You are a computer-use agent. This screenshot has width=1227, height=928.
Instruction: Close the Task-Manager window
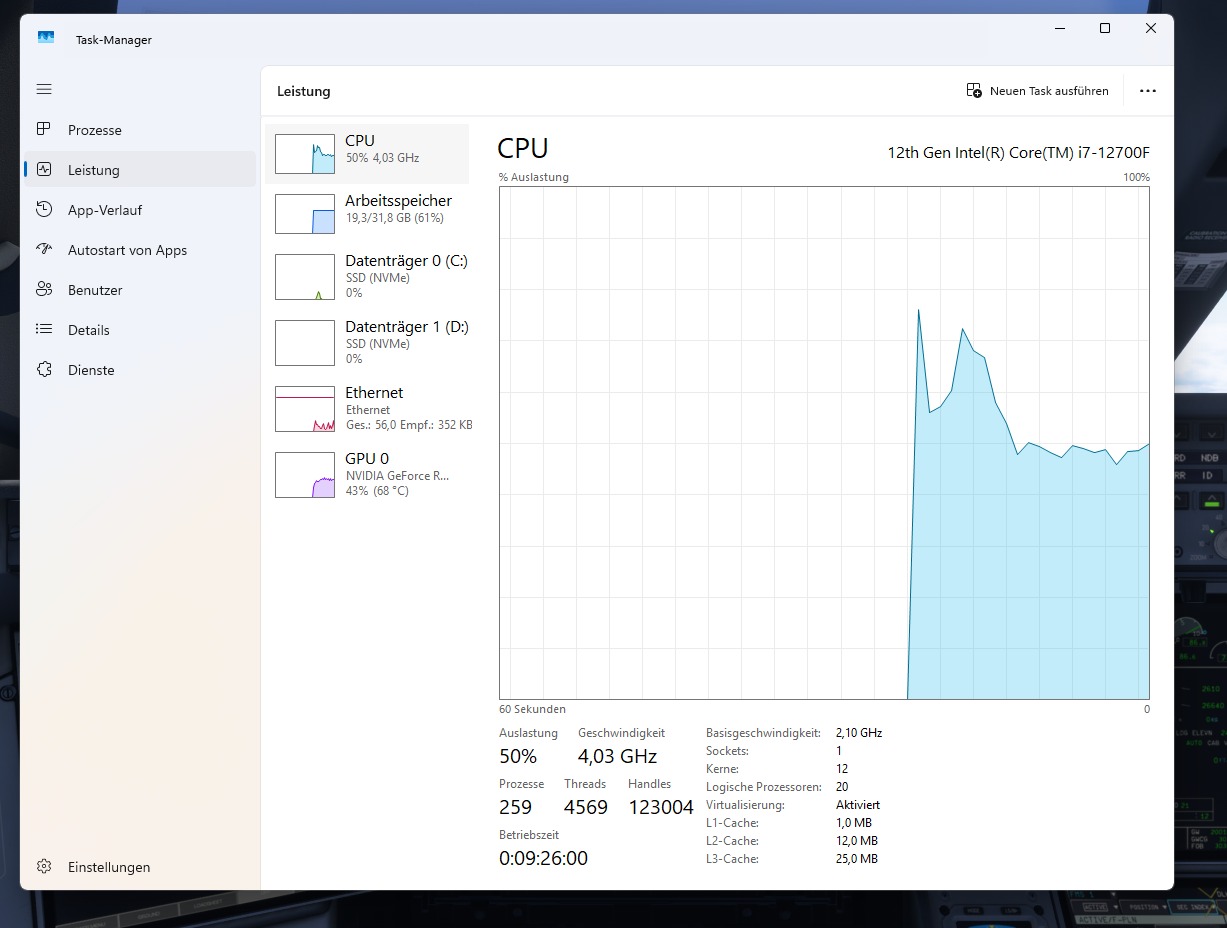pyautogui.click(x=1151, y=29)
